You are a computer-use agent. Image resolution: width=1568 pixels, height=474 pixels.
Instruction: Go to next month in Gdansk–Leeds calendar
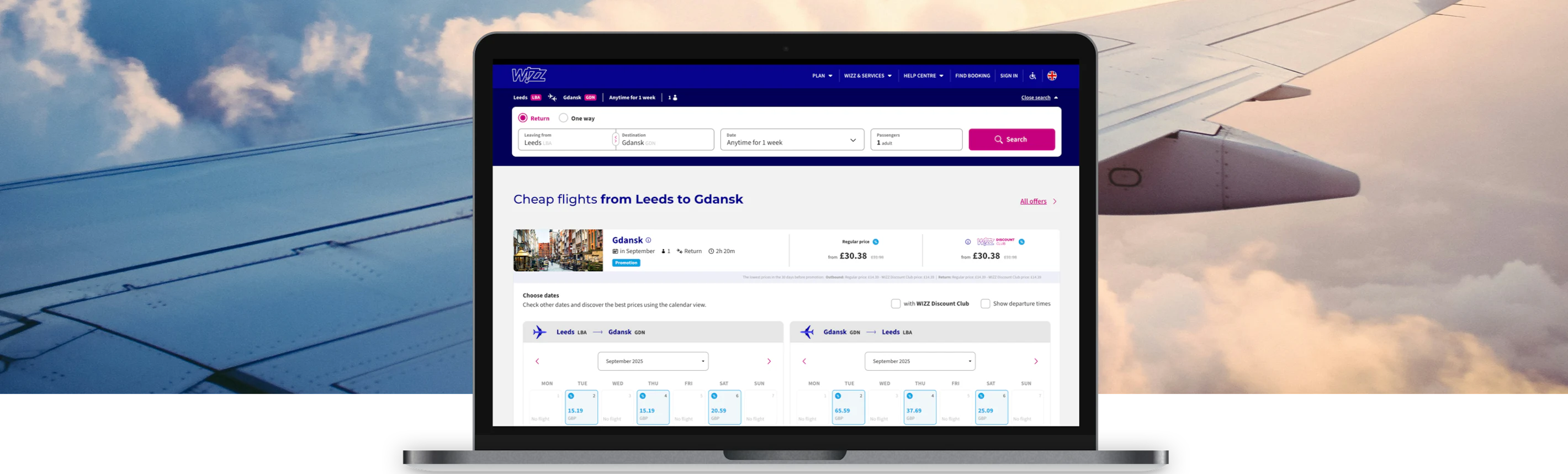pyautogui.click(x=1035, y=361)
